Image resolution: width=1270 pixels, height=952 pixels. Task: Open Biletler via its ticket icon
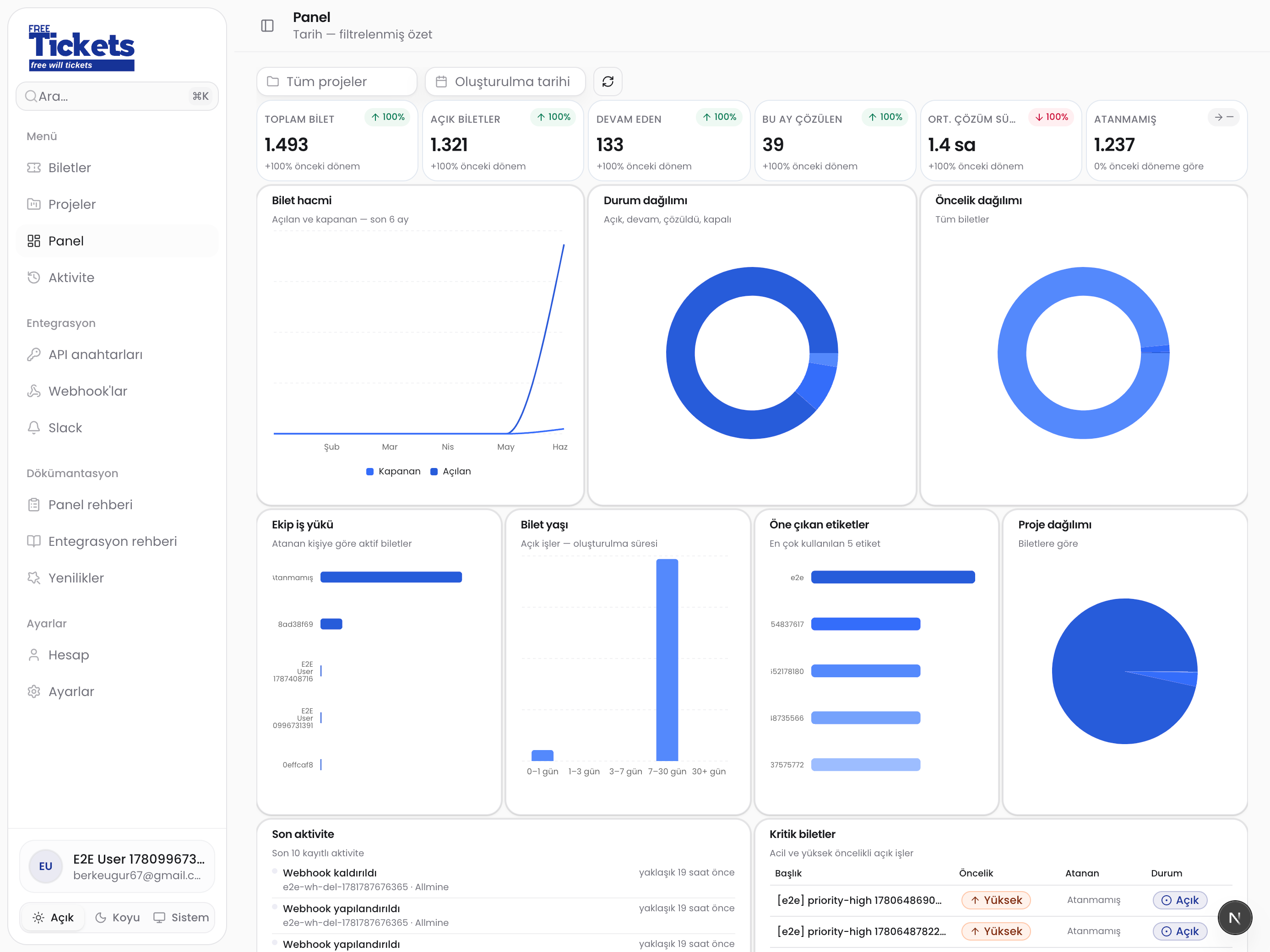[x=34, y=168]
